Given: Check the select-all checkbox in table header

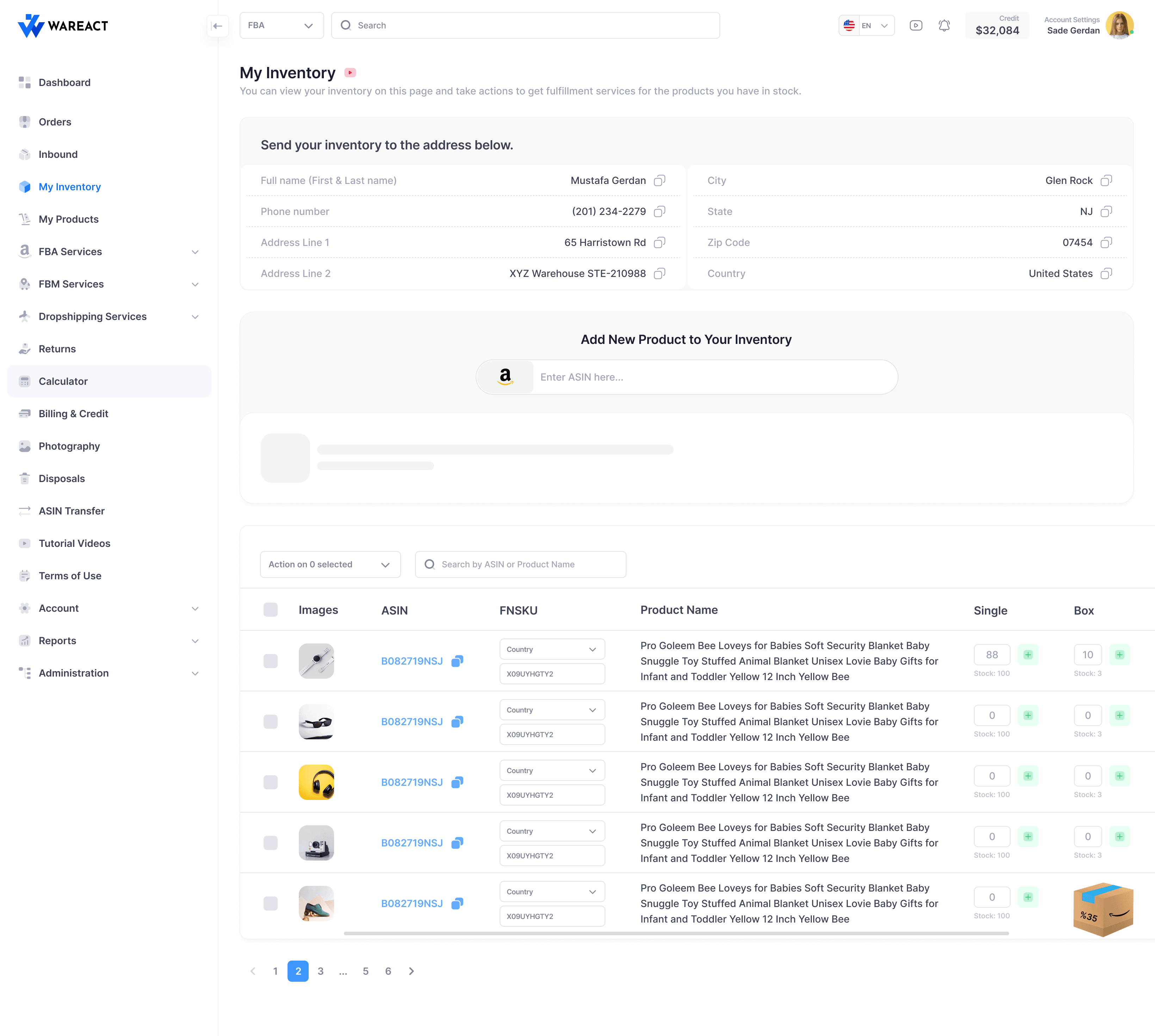Looking at the screenshot, I should tap(270, 610).
